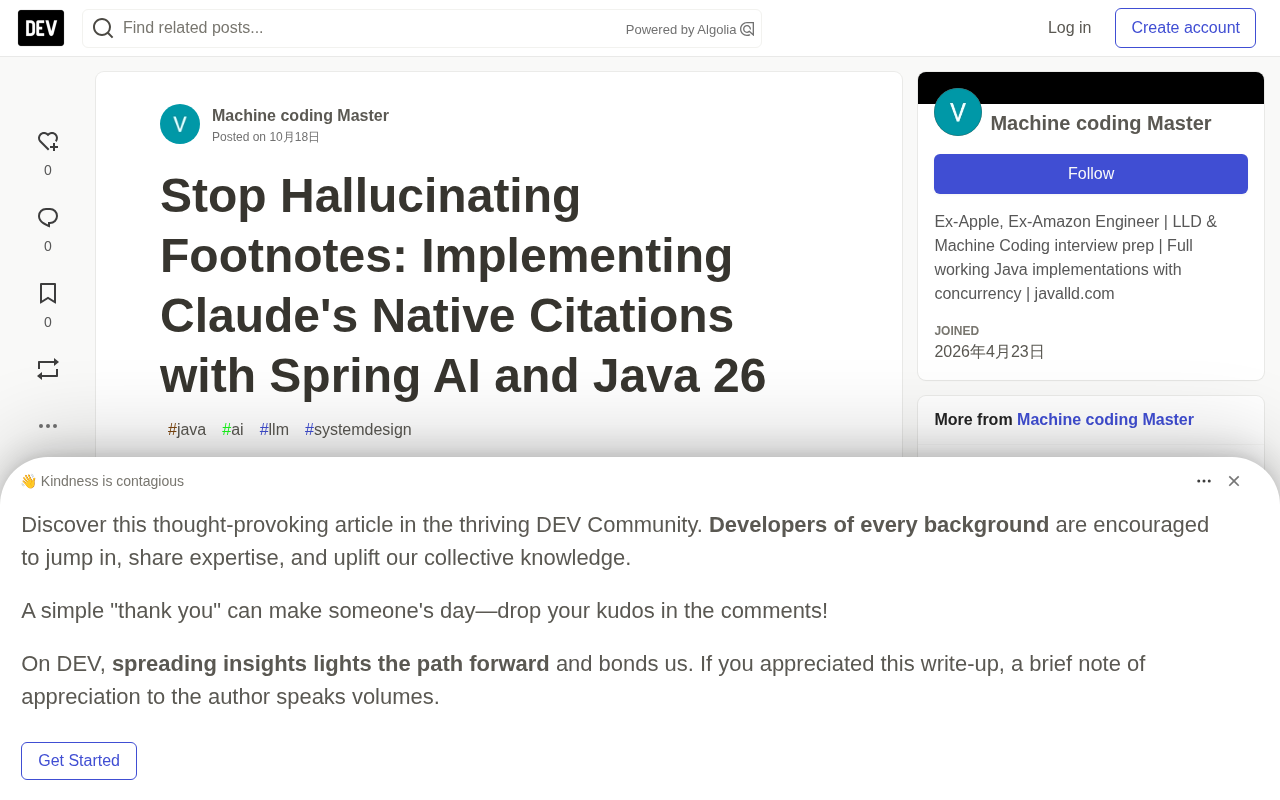Bookmark the post with the save icon
This screenshot has height=800, width=1280.
point(48,293)
